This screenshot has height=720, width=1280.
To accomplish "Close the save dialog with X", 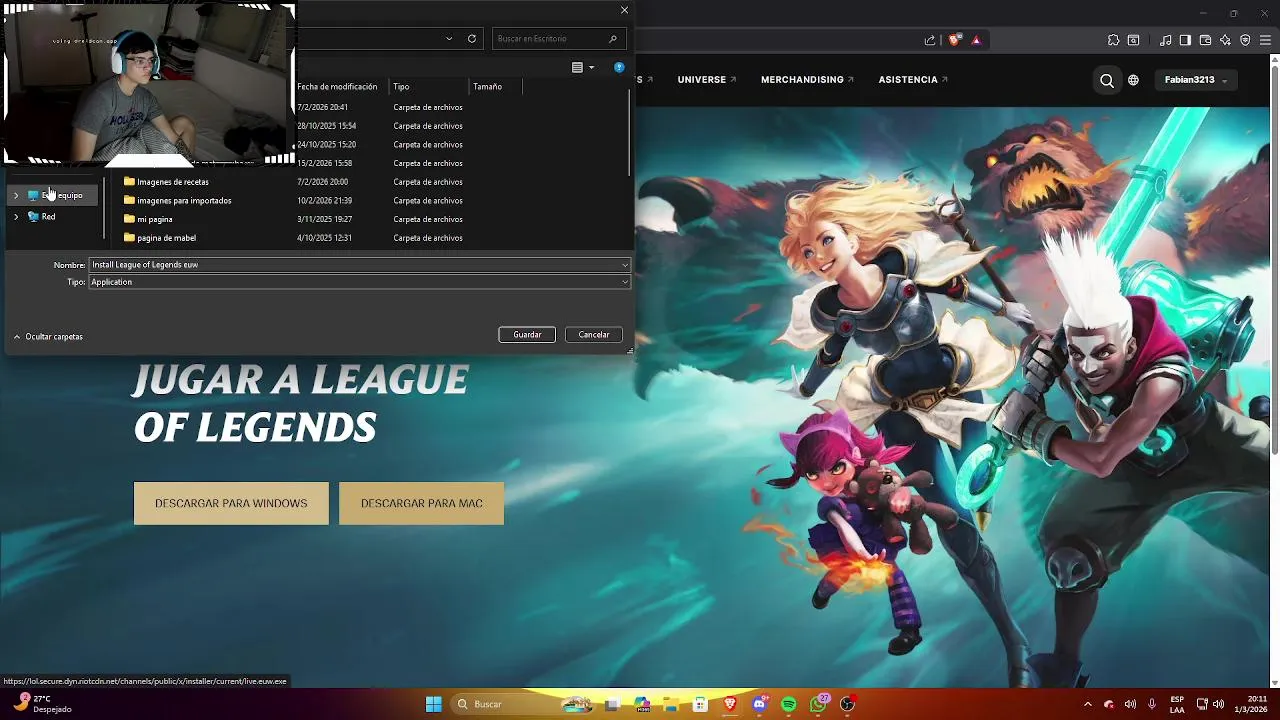I will (x=624, y=10).
